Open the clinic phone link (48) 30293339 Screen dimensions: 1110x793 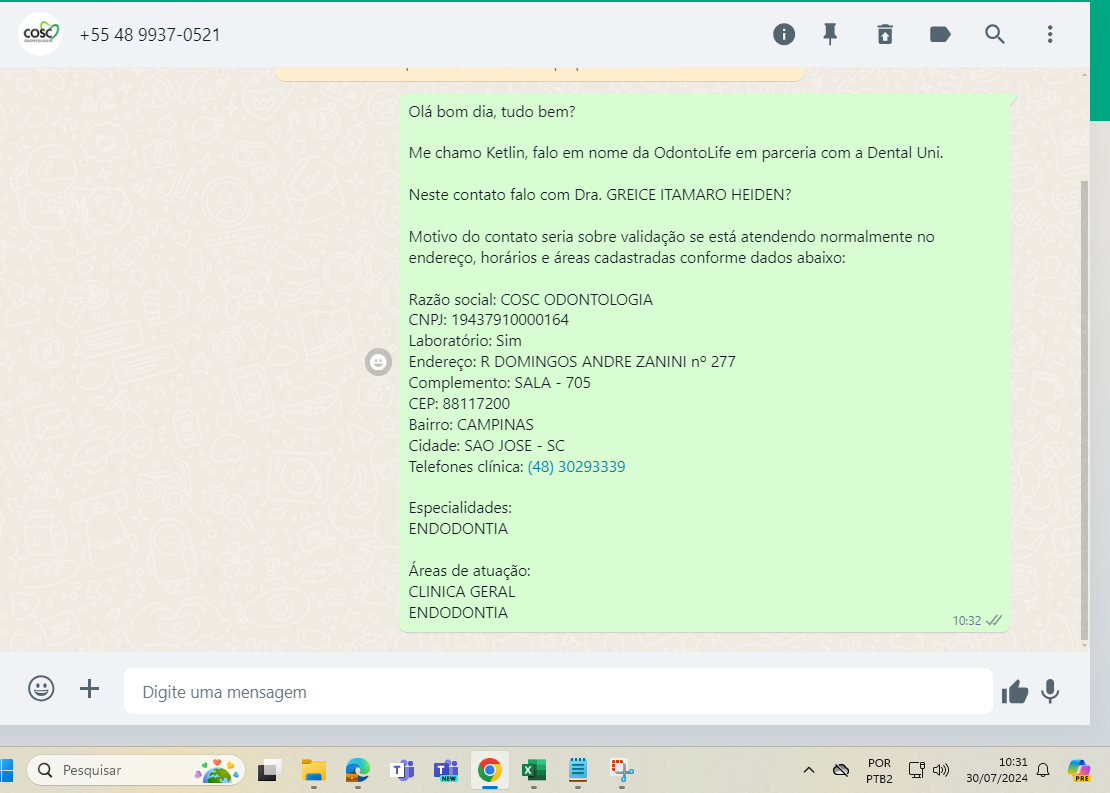tap(576, 467)
